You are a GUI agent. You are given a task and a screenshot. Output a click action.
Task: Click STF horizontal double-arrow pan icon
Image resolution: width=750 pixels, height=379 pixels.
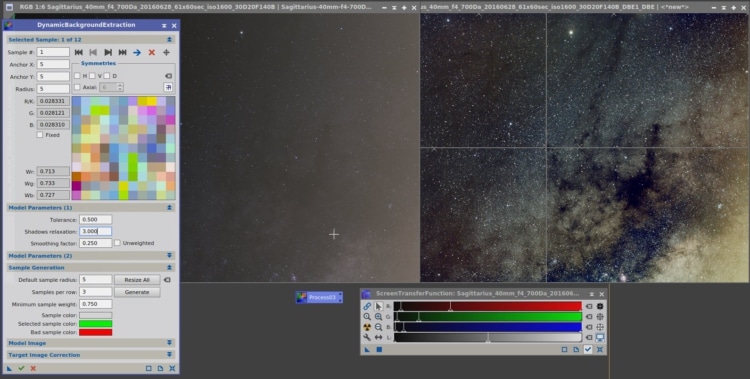[x=378, y=338]
